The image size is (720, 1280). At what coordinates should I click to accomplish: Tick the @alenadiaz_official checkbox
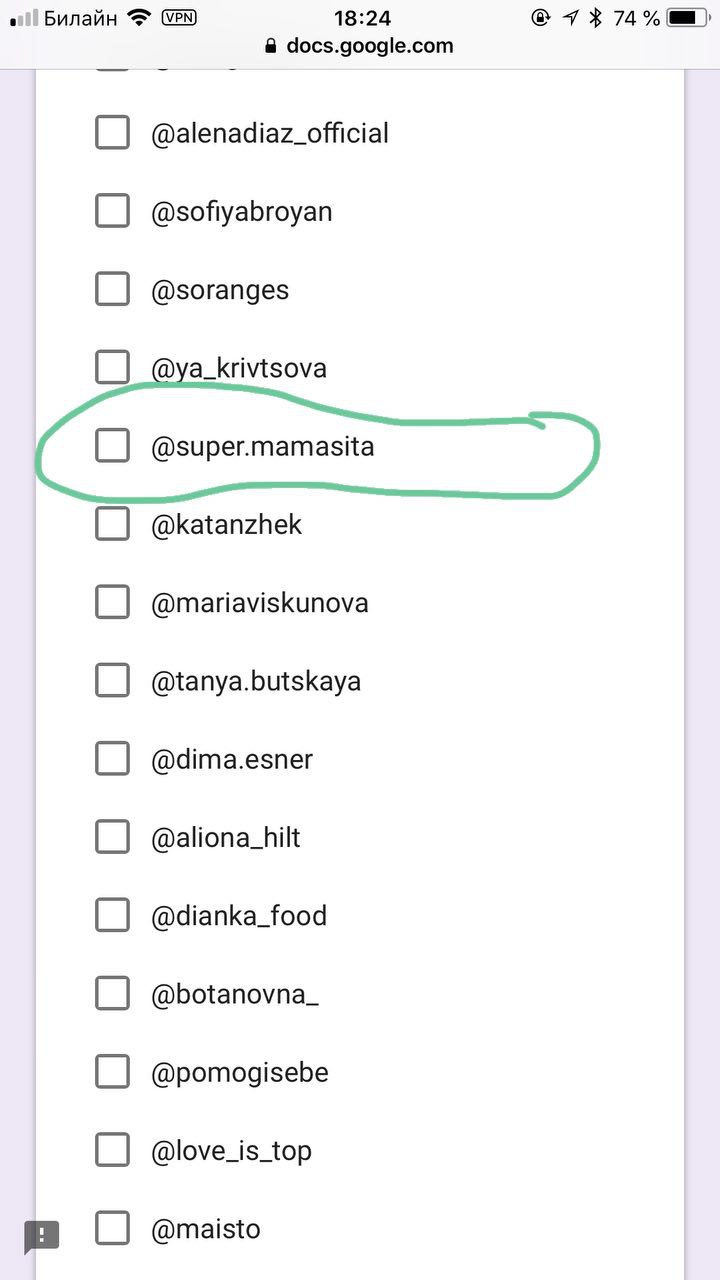pyautogui.click(x=112, y=133)
